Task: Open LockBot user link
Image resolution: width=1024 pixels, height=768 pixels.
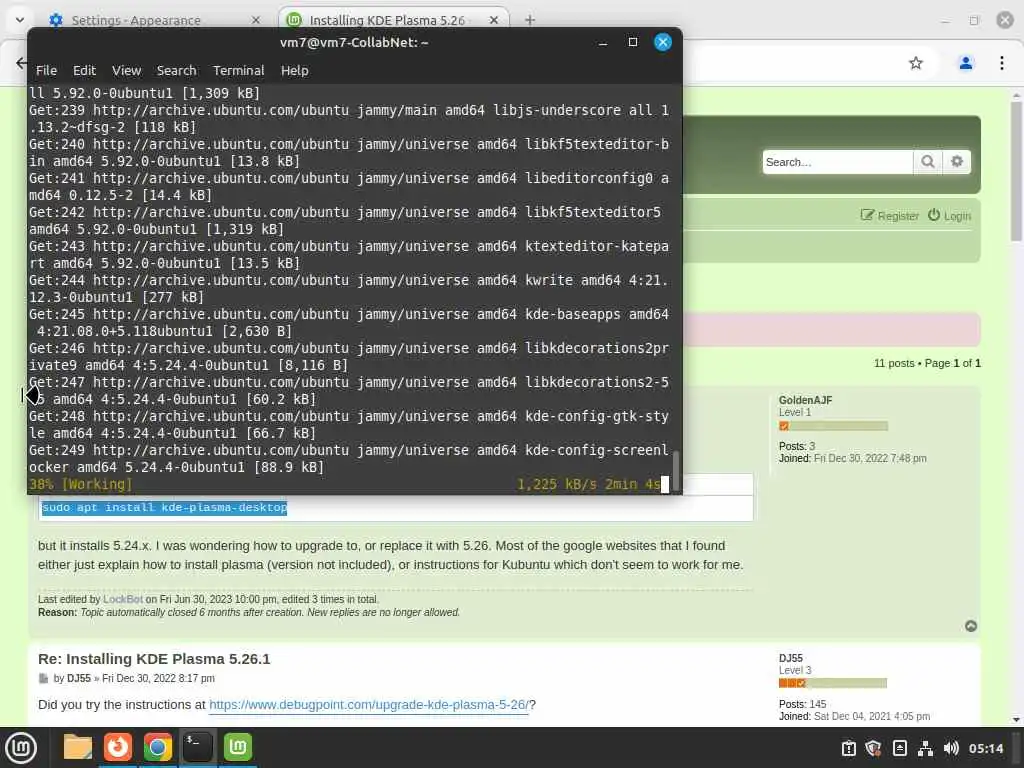Action: [123, 599]
